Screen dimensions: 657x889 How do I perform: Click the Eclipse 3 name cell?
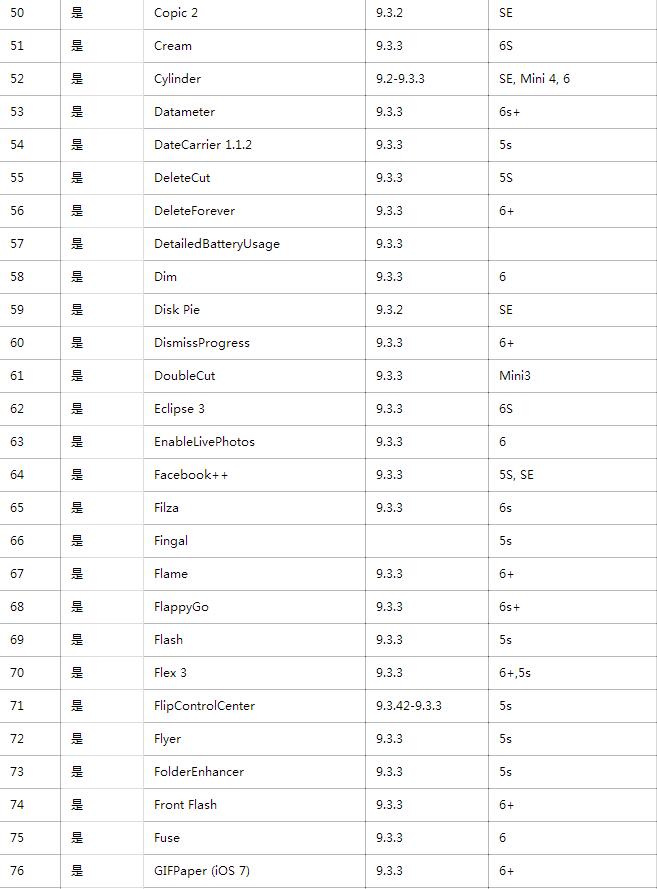click(x=180, y=409)
